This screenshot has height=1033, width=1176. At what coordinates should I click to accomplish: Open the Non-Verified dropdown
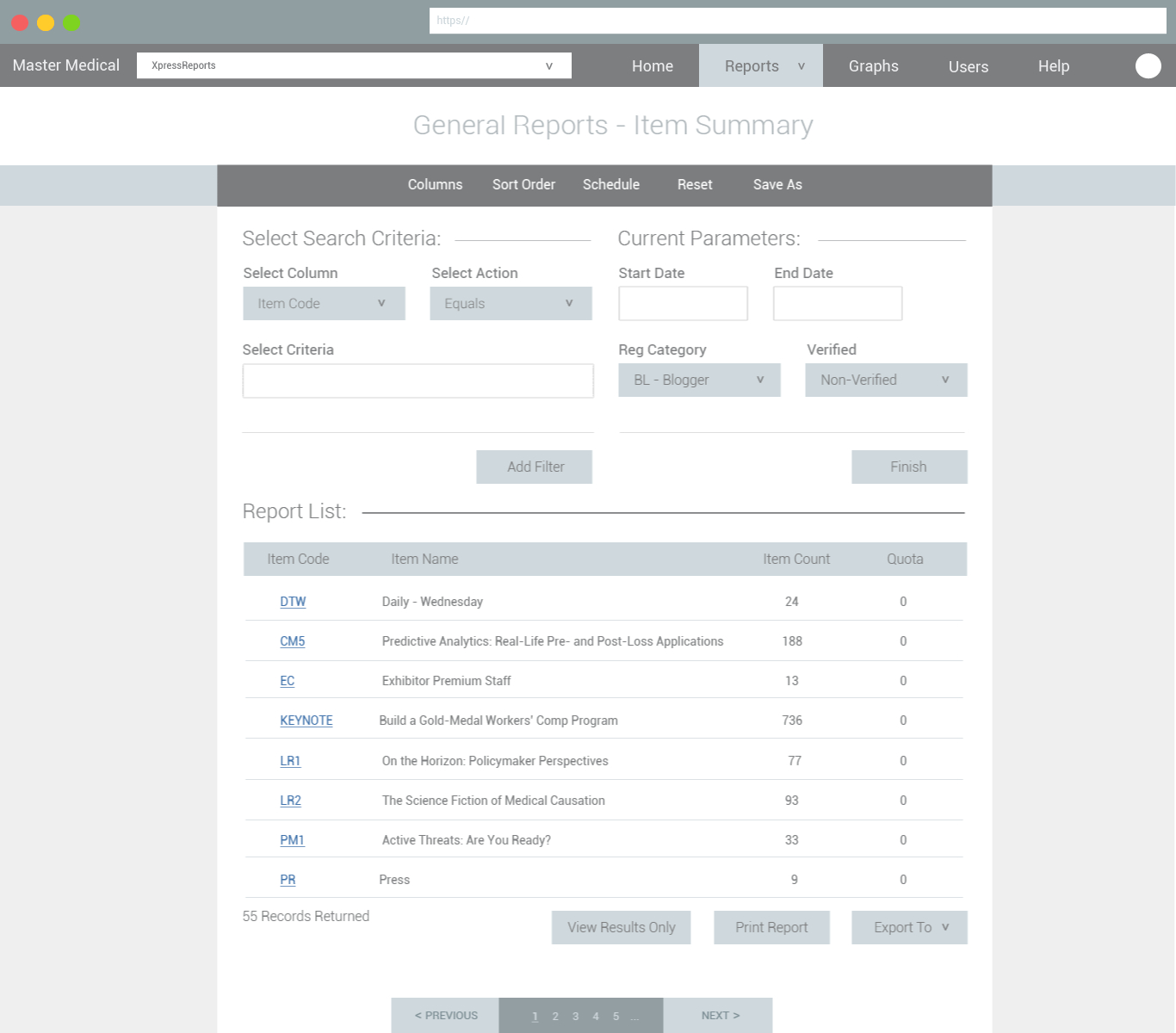click(x=886, y=380)
